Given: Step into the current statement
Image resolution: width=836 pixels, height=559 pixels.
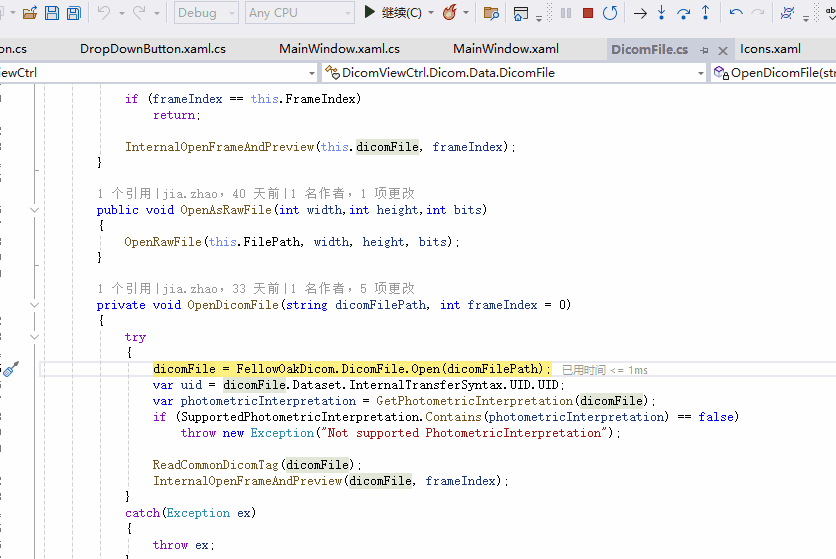Looking at the screenshot, I should tap(662, 13).
